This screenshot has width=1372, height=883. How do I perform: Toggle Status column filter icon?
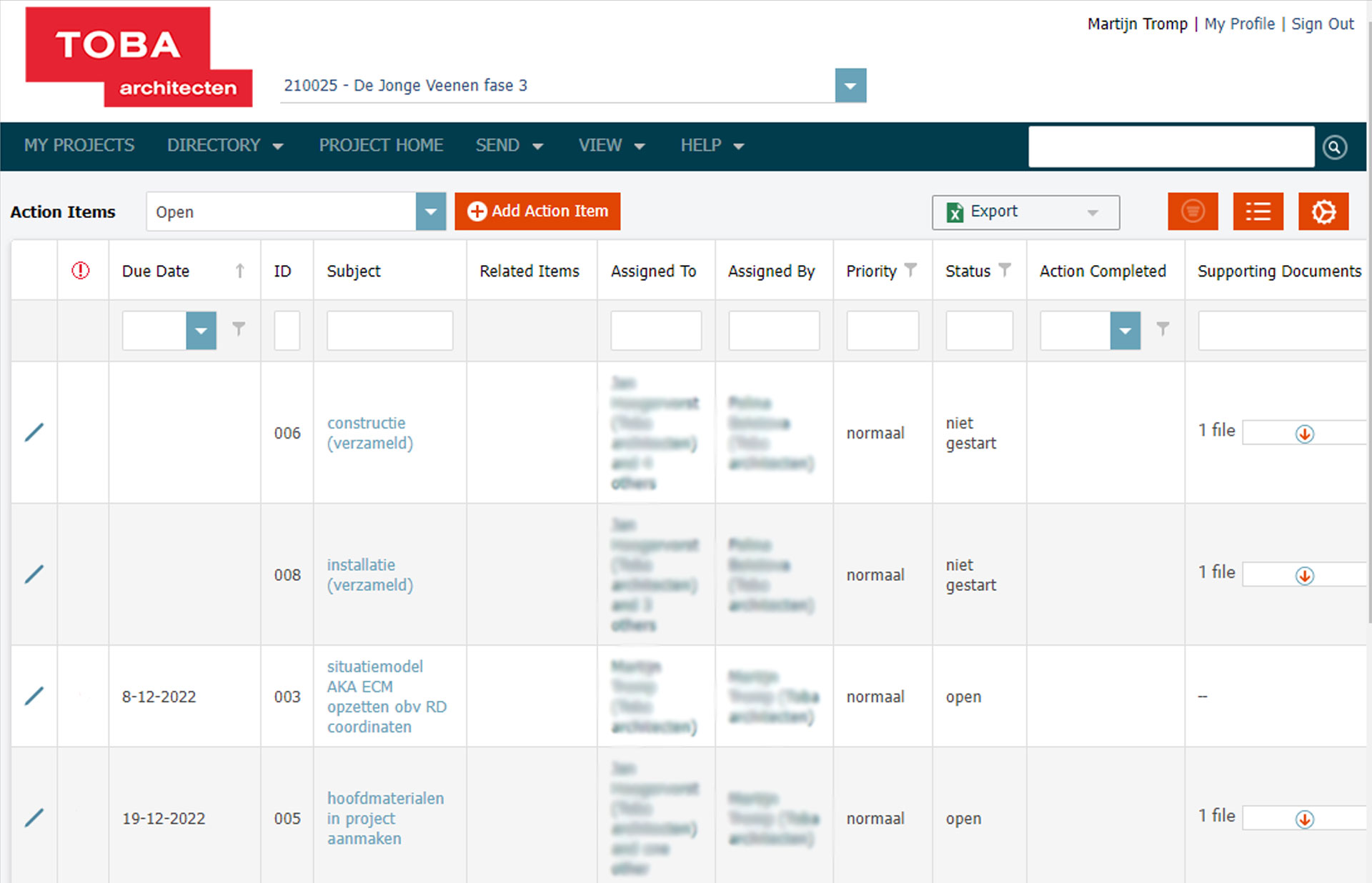point(1005,270)
